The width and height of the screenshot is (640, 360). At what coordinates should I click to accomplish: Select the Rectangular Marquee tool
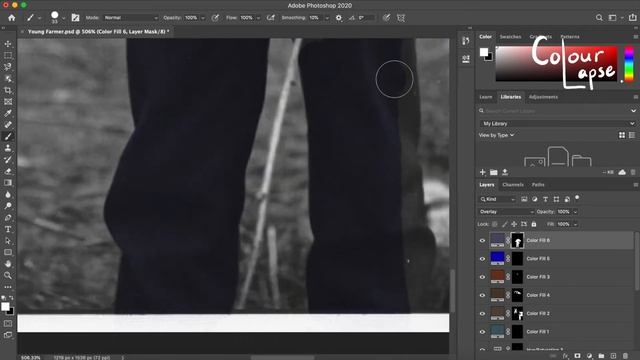click(8, 55)
